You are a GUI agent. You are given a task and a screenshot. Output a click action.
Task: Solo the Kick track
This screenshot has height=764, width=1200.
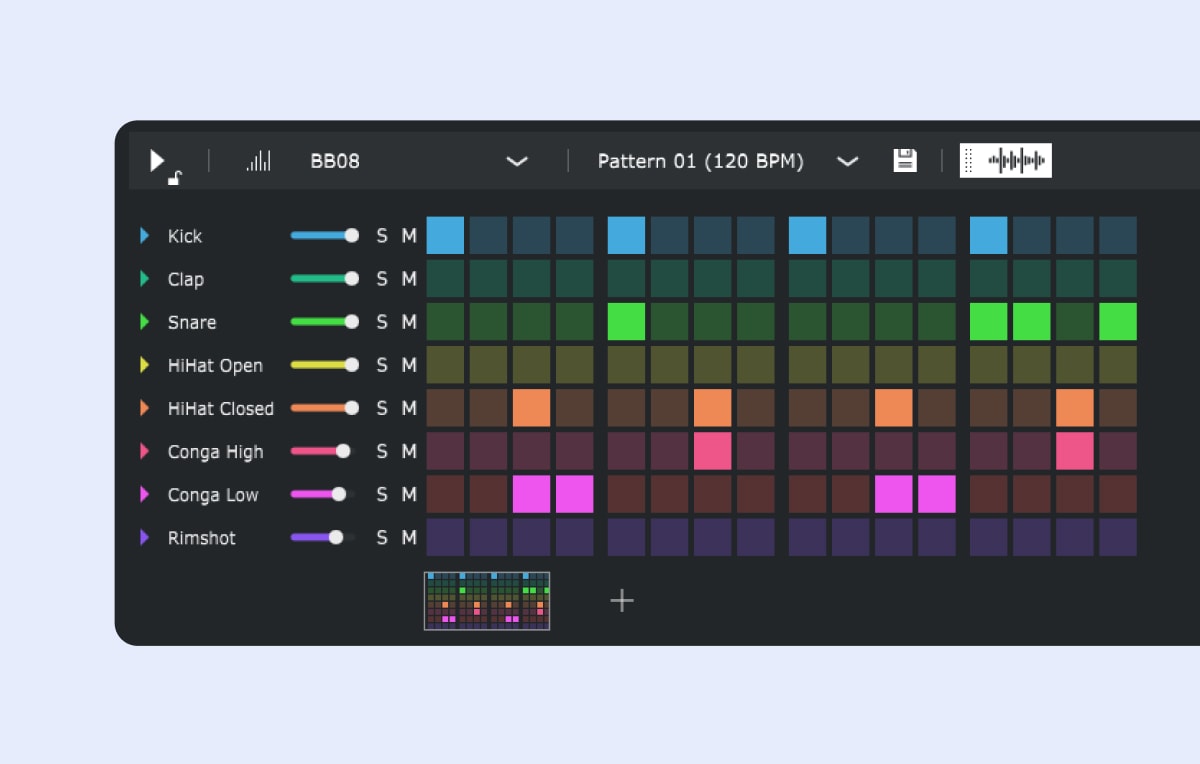(x=381, y=236)
